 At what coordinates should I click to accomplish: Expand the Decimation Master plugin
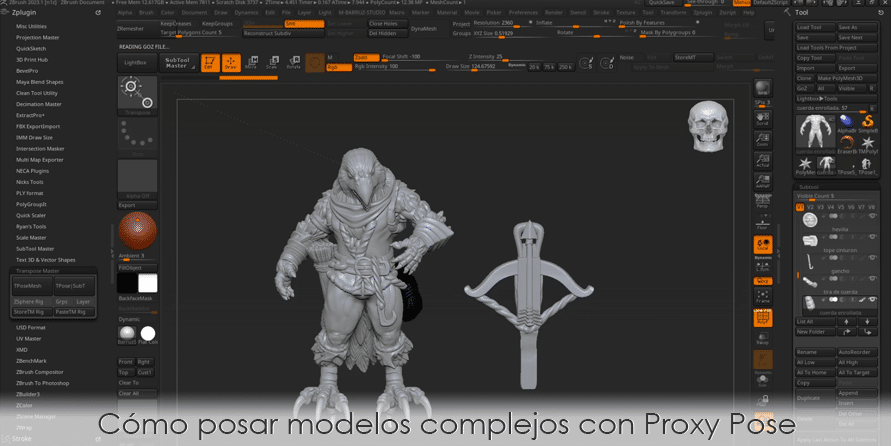(x=39, y=104)
